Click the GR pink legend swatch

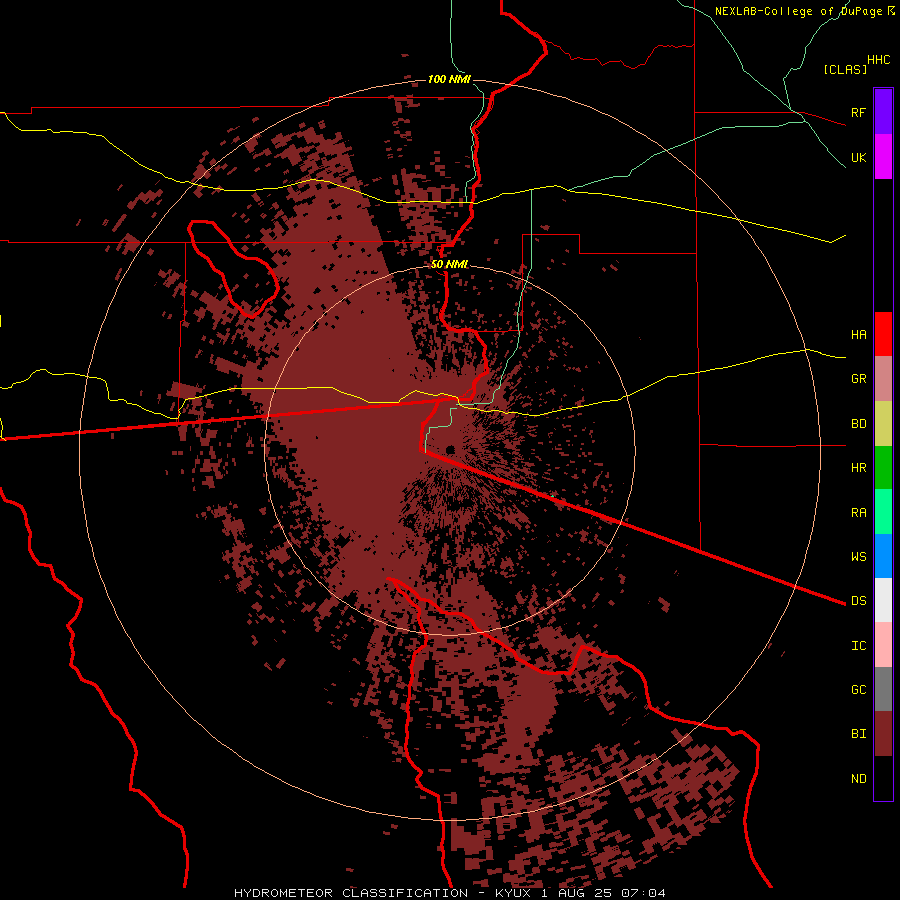pyautogui.click(x=883, y=379)
